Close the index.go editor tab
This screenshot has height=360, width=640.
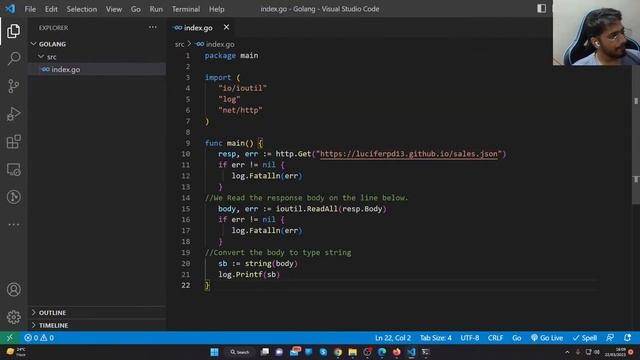(x=226, y=27)
